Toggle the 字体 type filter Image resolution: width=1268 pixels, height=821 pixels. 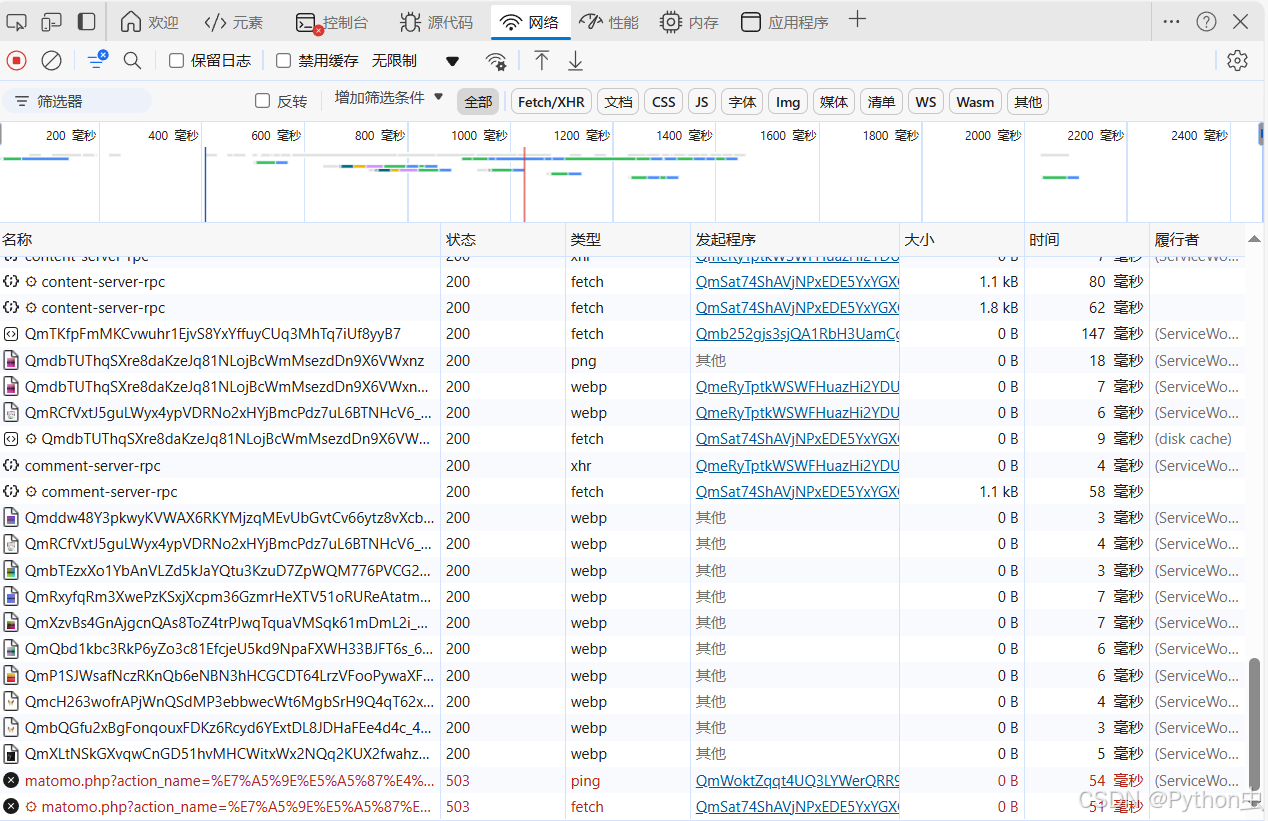pyautogui.click(x=742, y=102)
